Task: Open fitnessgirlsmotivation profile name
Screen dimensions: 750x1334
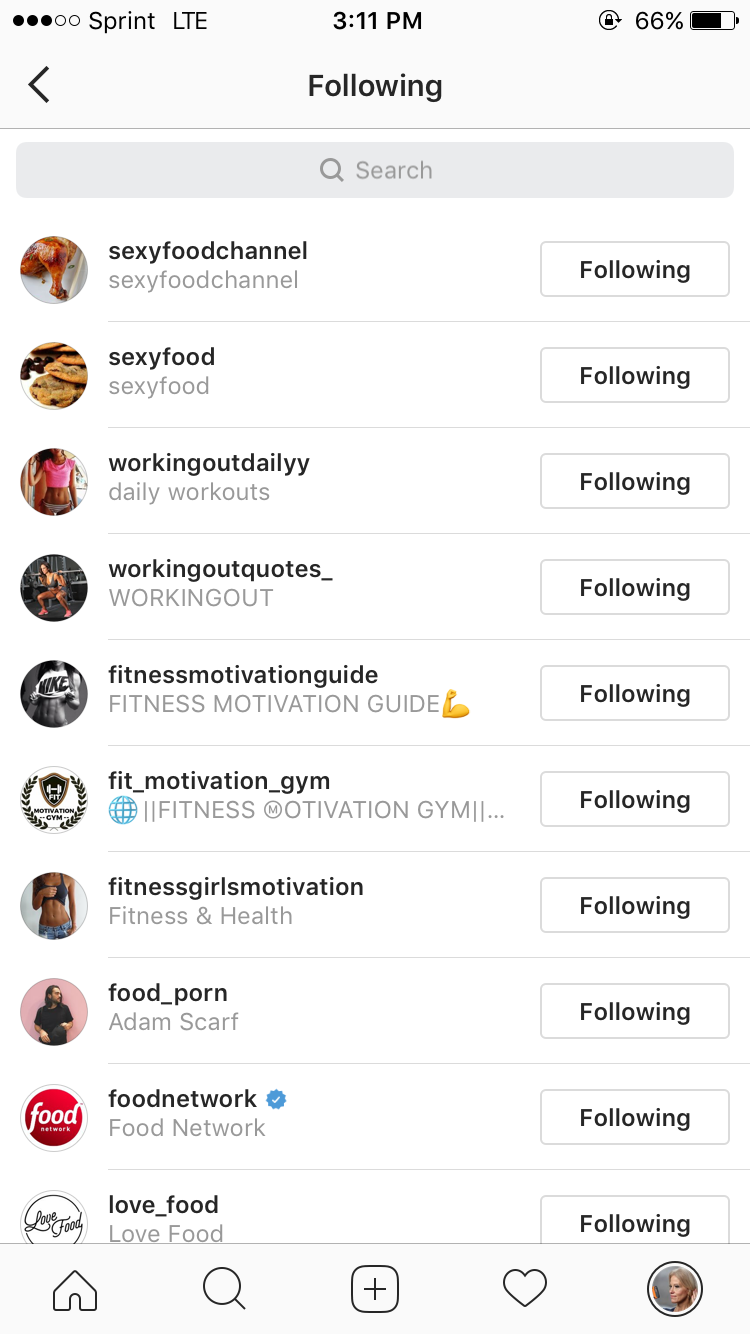Action: [236, 887]
